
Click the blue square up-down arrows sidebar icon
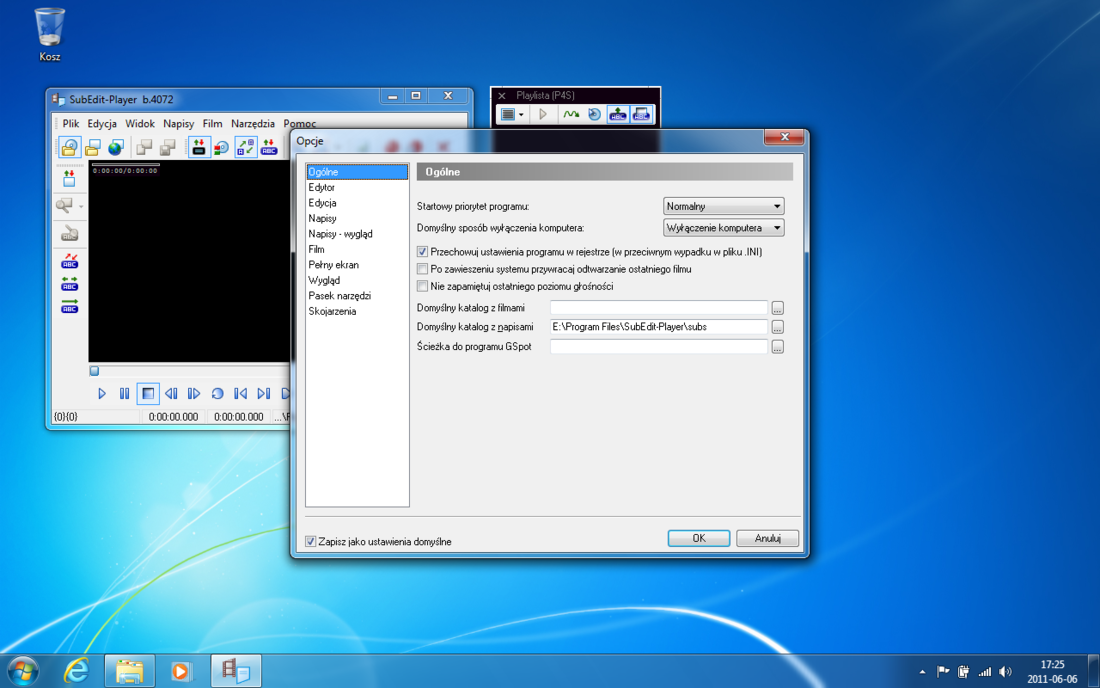tap(69, 178)
